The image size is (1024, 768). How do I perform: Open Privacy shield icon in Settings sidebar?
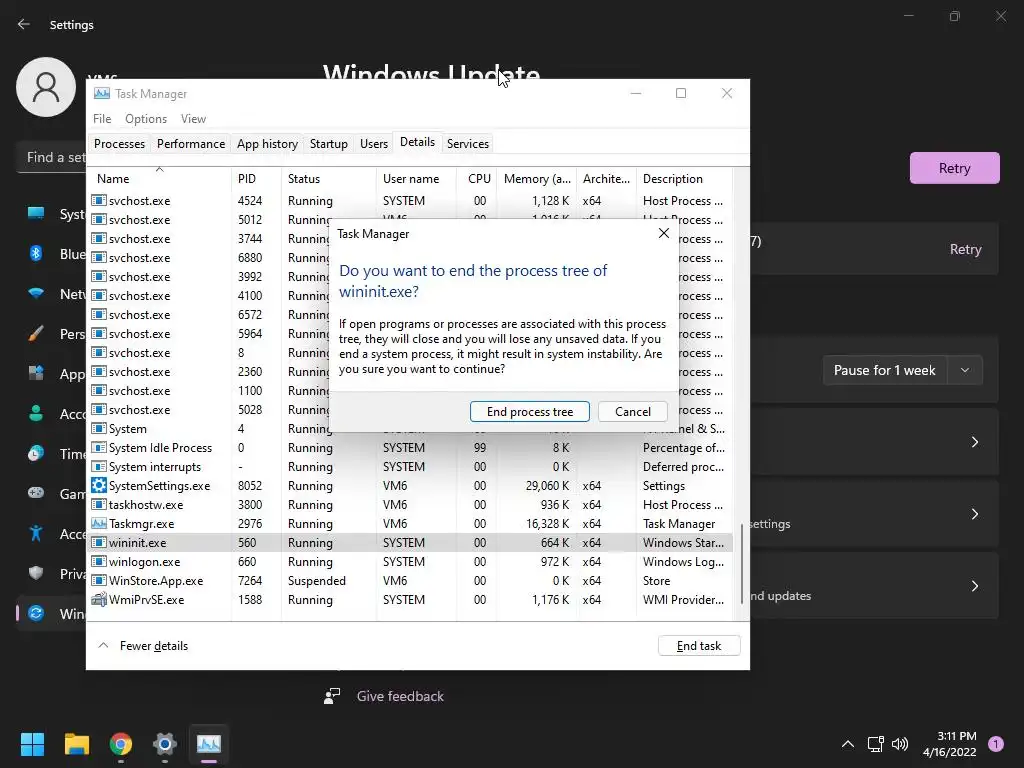[36, 573]
